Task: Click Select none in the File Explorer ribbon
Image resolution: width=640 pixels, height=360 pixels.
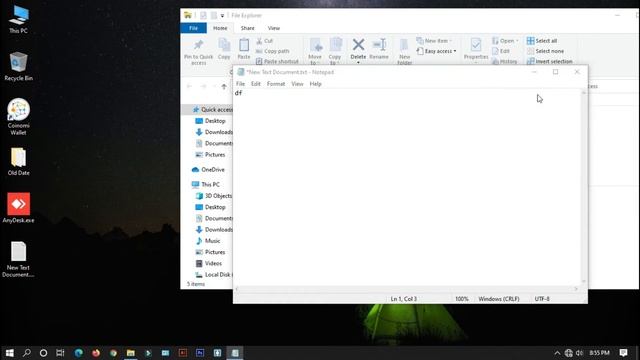Action: [x=545, y=51]
